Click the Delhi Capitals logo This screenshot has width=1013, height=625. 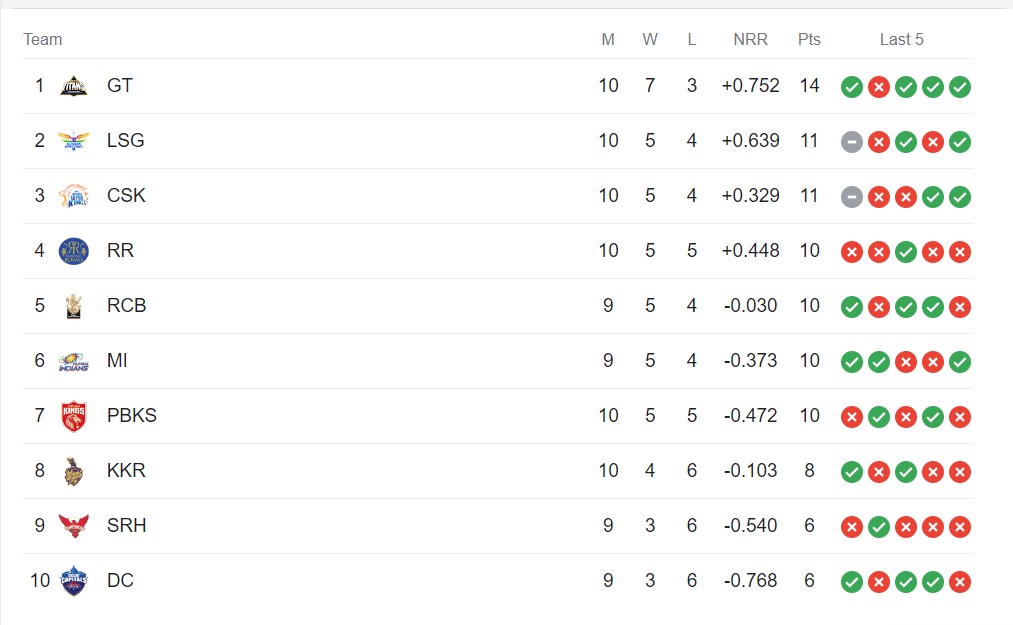click(73, 581)
